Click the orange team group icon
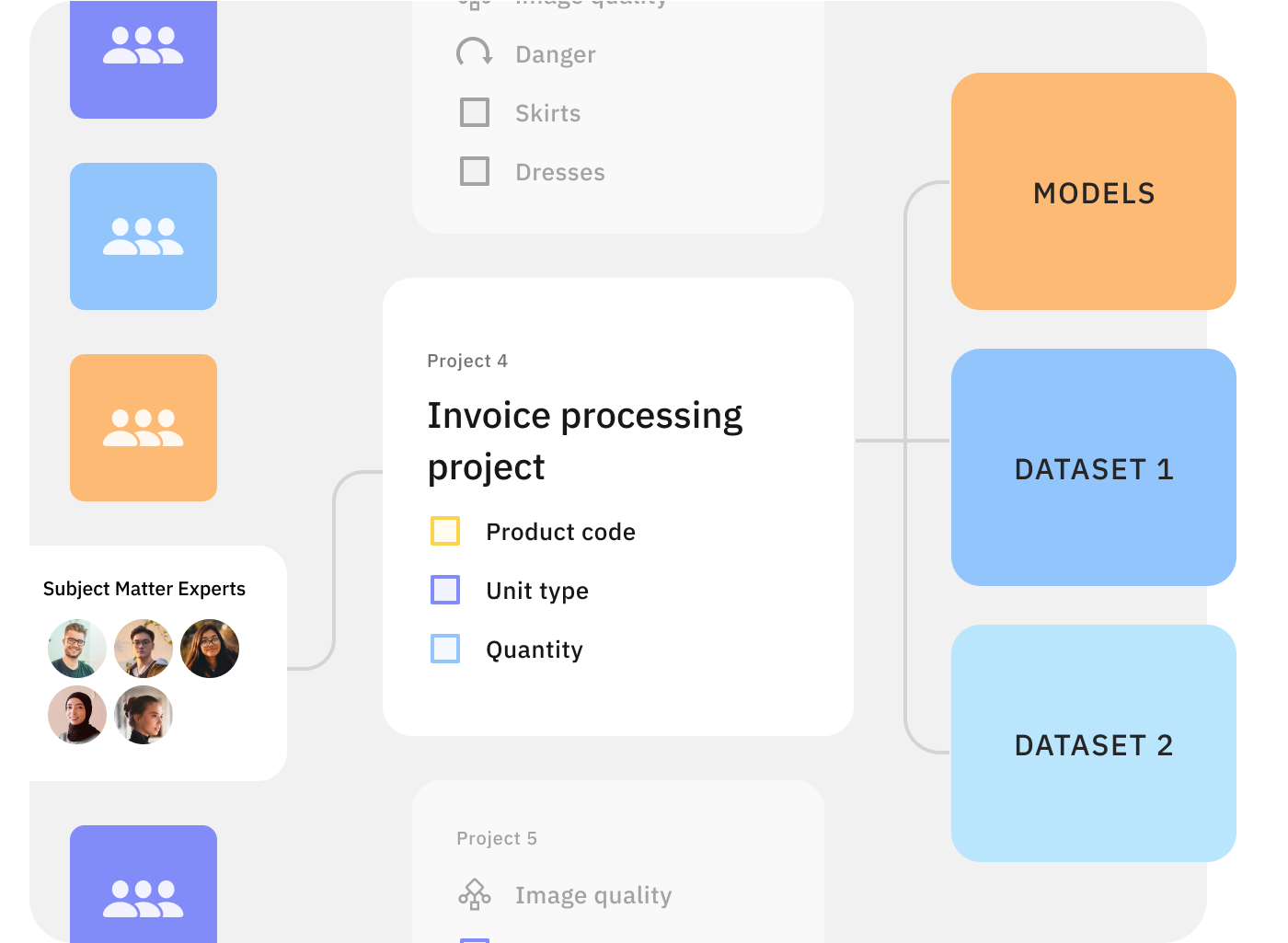This screenshot has width=1288, height=943. point(144,428)
